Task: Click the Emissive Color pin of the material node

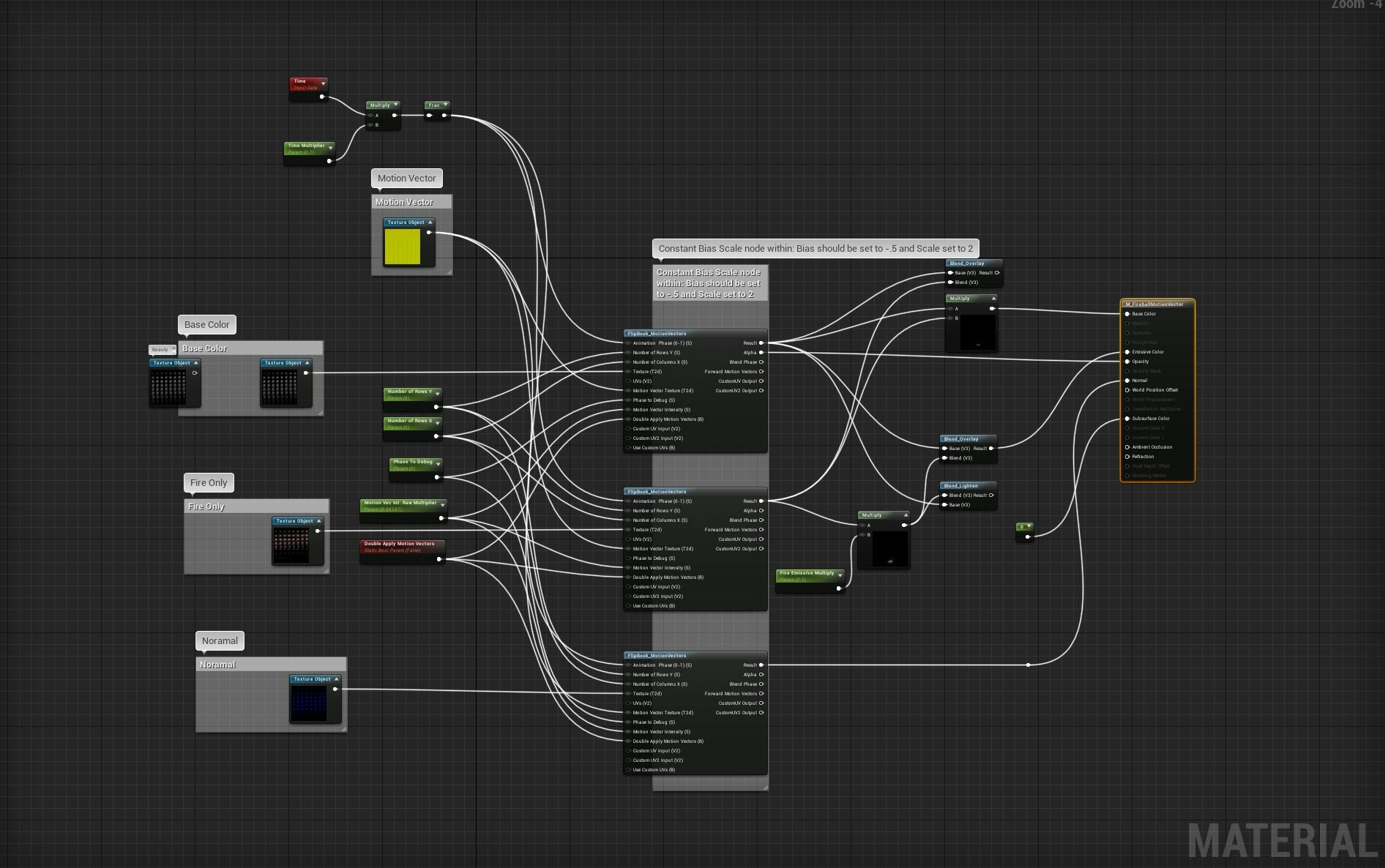Action: point(1127,352)
